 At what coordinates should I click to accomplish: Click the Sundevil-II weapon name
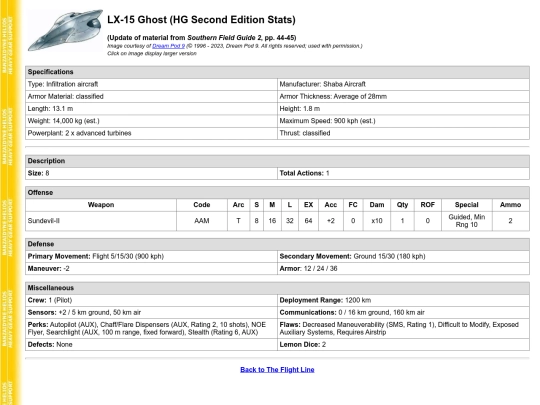[44, 221]
